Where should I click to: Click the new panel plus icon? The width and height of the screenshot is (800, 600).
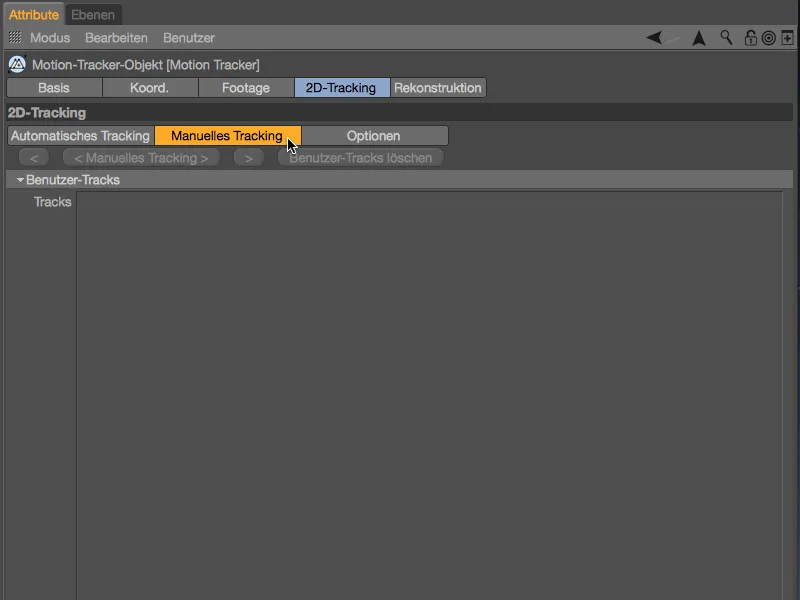(x=787, y=37)
